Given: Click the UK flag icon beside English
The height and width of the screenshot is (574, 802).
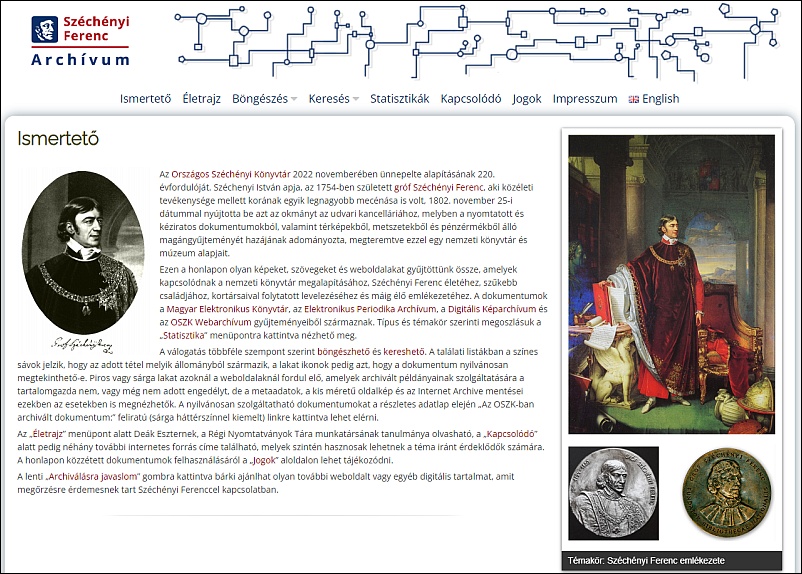Looking at the screenshot, I should (634, 99).
